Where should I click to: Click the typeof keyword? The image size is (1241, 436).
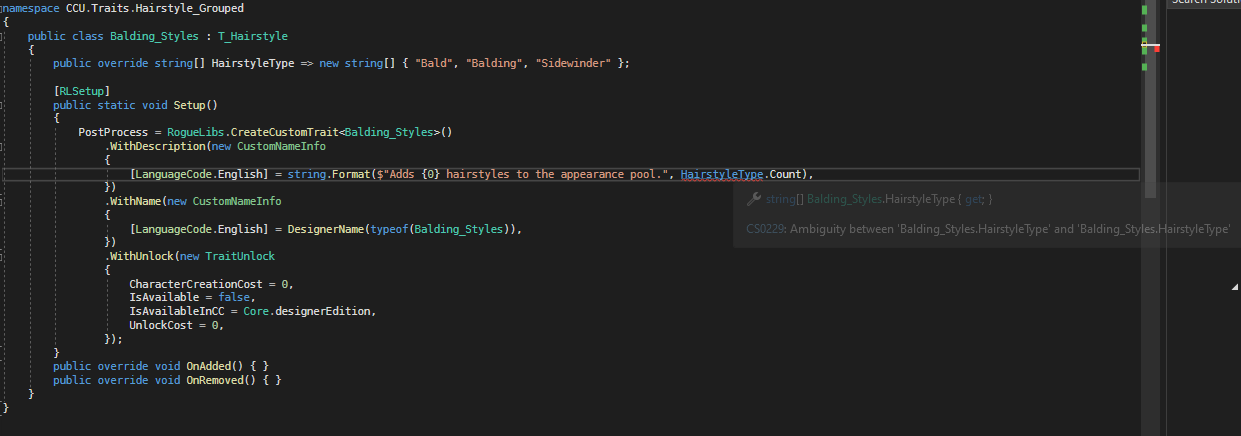388,229
